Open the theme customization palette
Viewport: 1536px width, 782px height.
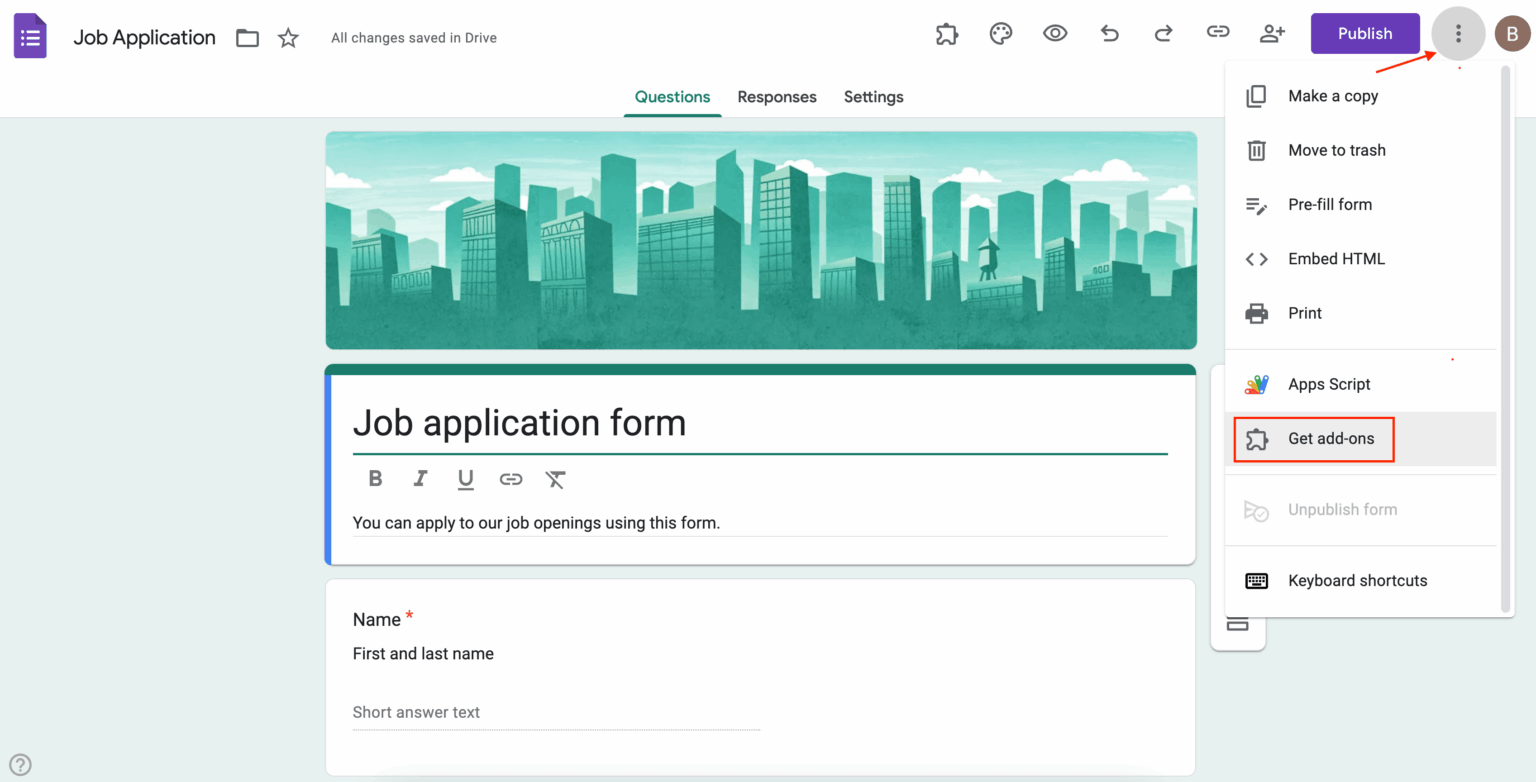1001,33
